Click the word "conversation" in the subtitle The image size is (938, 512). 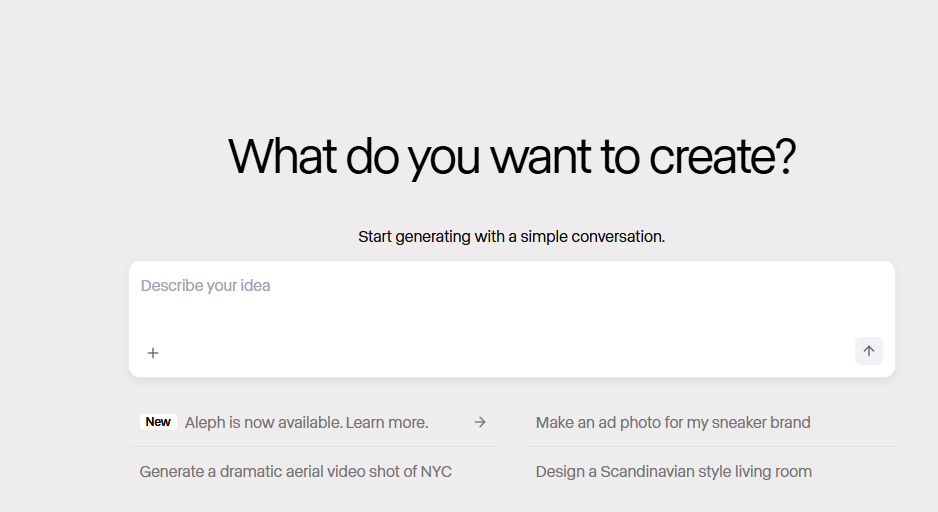pos(619,237)
